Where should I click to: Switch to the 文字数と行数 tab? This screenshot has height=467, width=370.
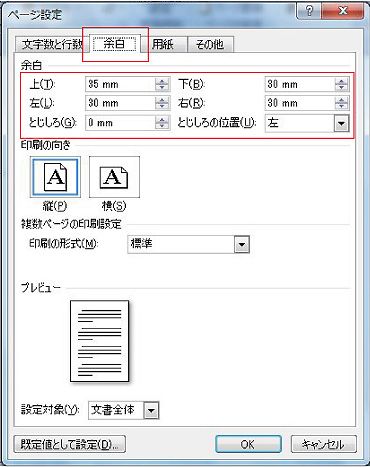(52, 44)
